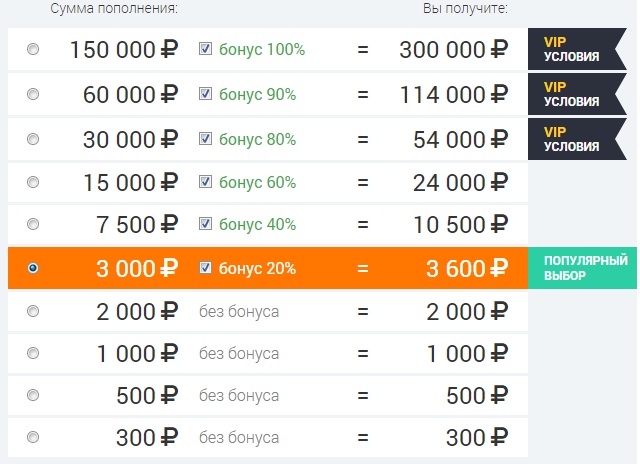Open VIP условия badge for 60 000 ₽
This screenshot has height=464, width=640.
coord(577,94)
